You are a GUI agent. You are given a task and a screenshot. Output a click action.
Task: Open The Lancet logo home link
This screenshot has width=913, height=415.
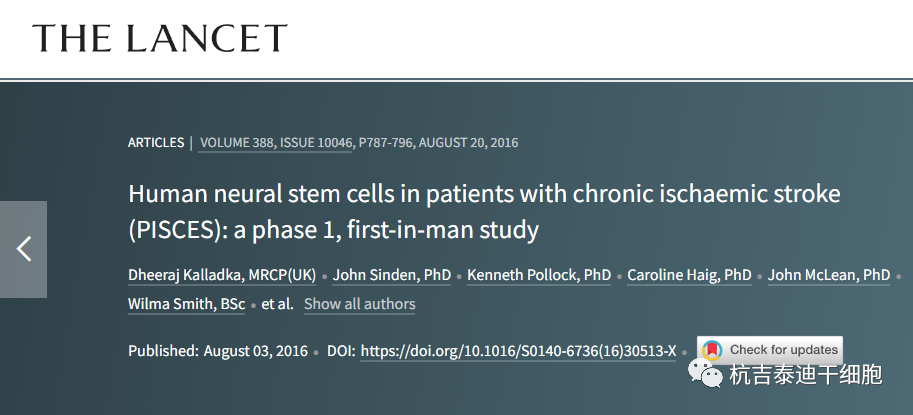point(160,38)
